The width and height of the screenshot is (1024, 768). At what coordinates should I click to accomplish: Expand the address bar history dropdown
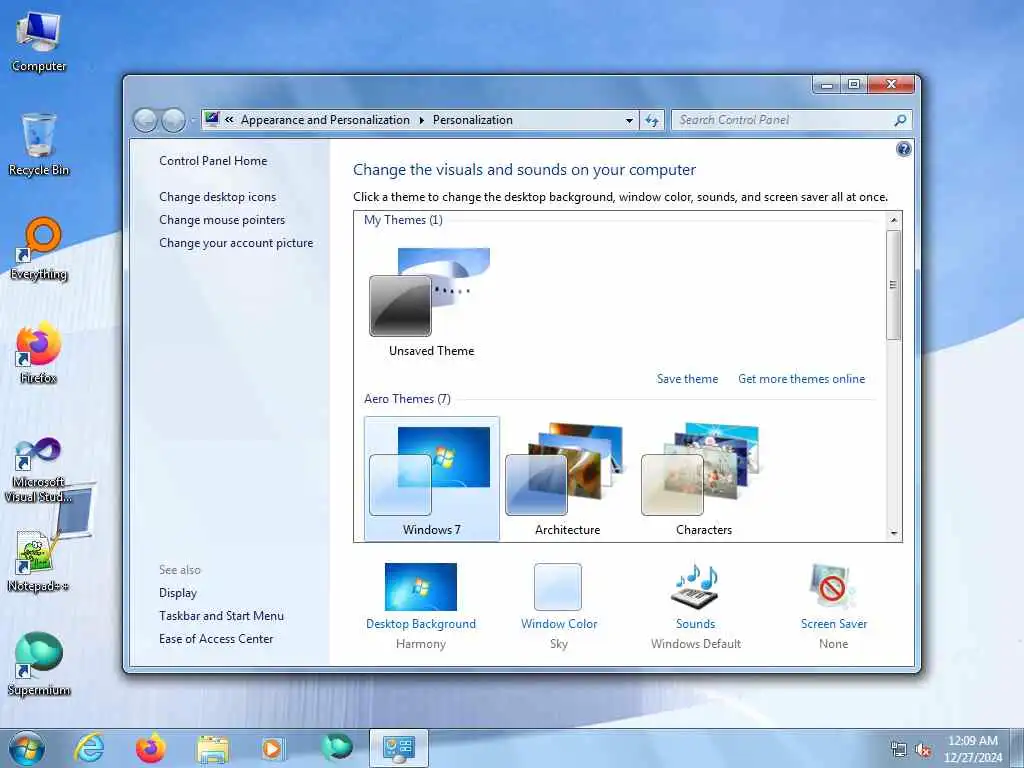coord(629,120)
